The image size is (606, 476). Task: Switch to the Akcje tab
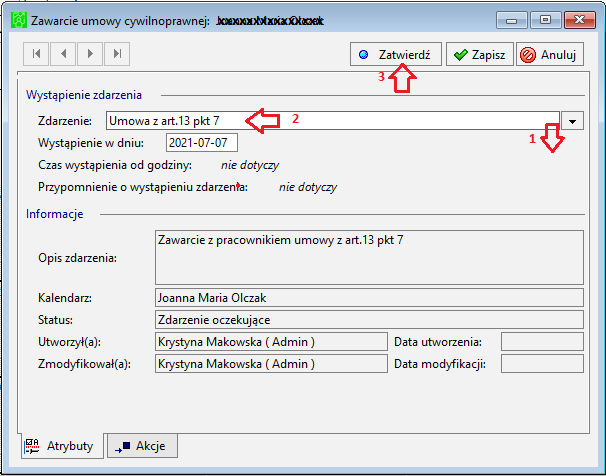[142, 446]
